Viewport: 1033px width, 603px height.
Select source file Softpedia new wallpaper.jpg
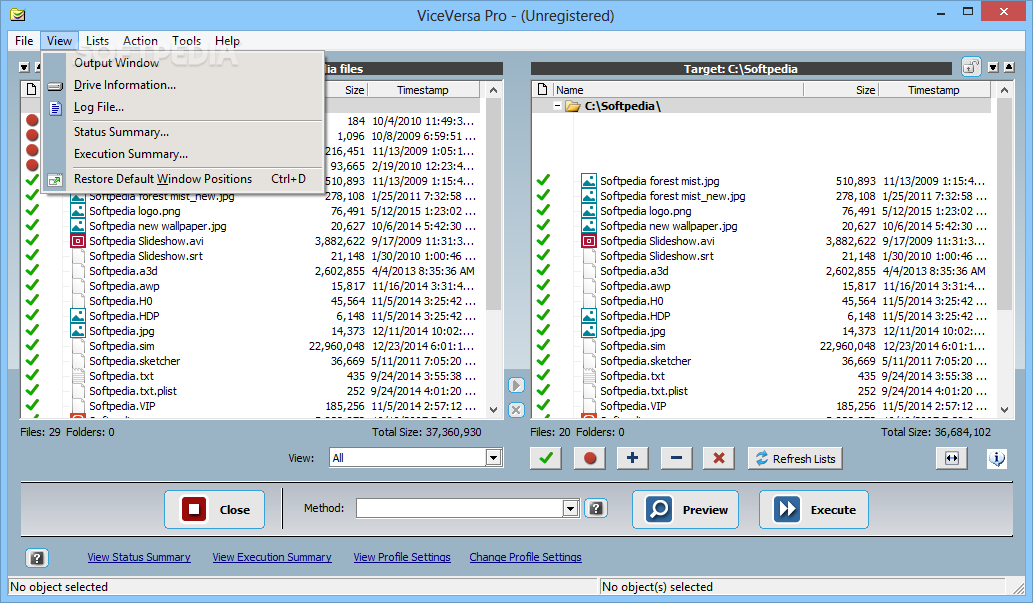coord(157,226)
